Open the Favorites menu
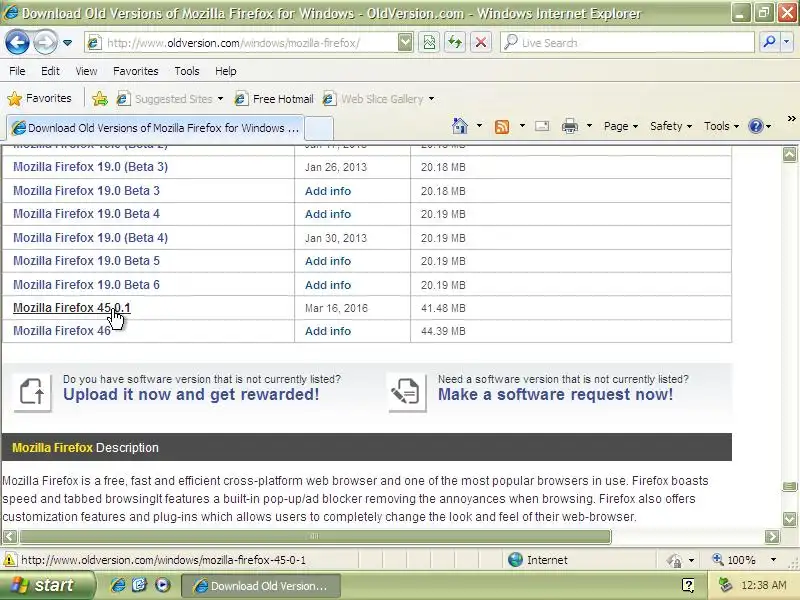The height and width of the screenshot is (600, 800). click(136, 71)
